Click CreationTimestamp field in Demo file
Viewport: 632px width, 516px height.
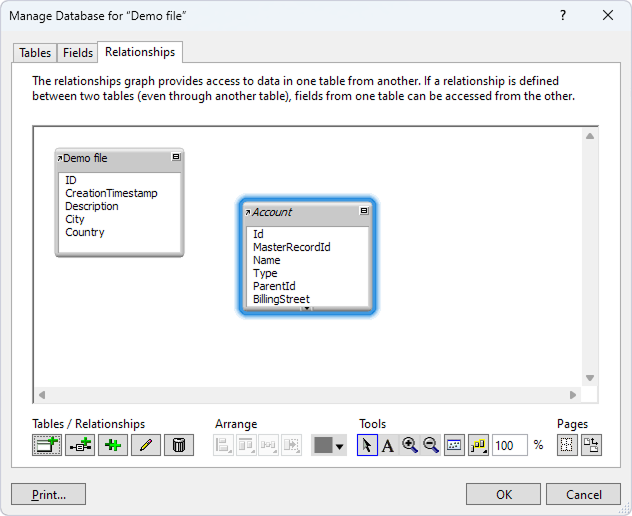tap(111, 193)
